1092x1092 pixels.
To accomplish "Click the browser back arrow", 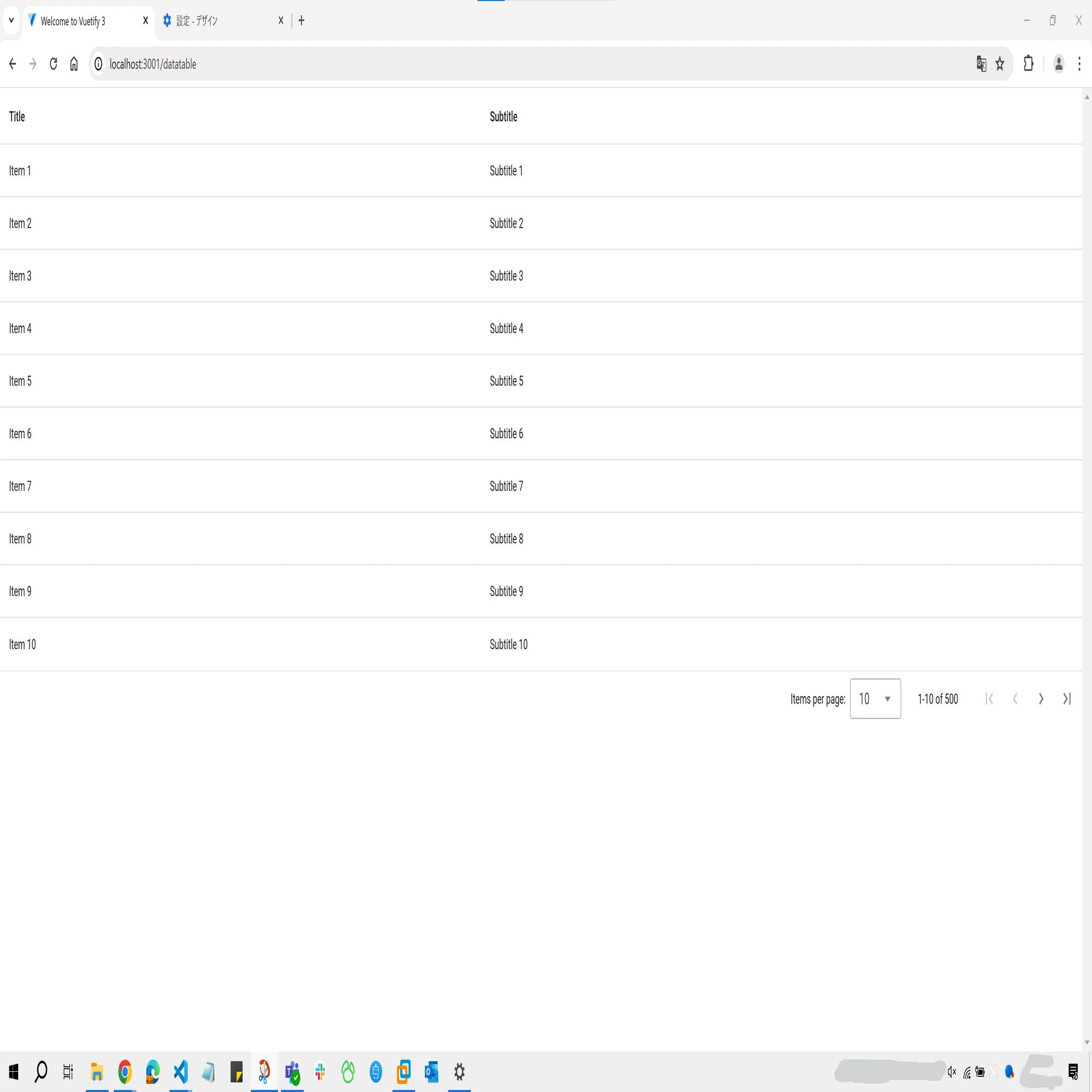I will click(x=13, y=64).
